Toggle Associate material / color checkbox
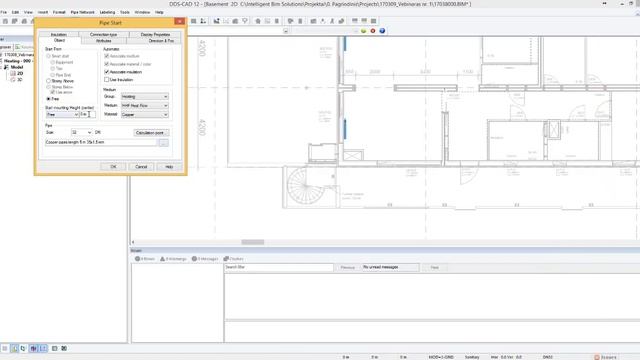The image size is (640, 360). click(107, 64)
